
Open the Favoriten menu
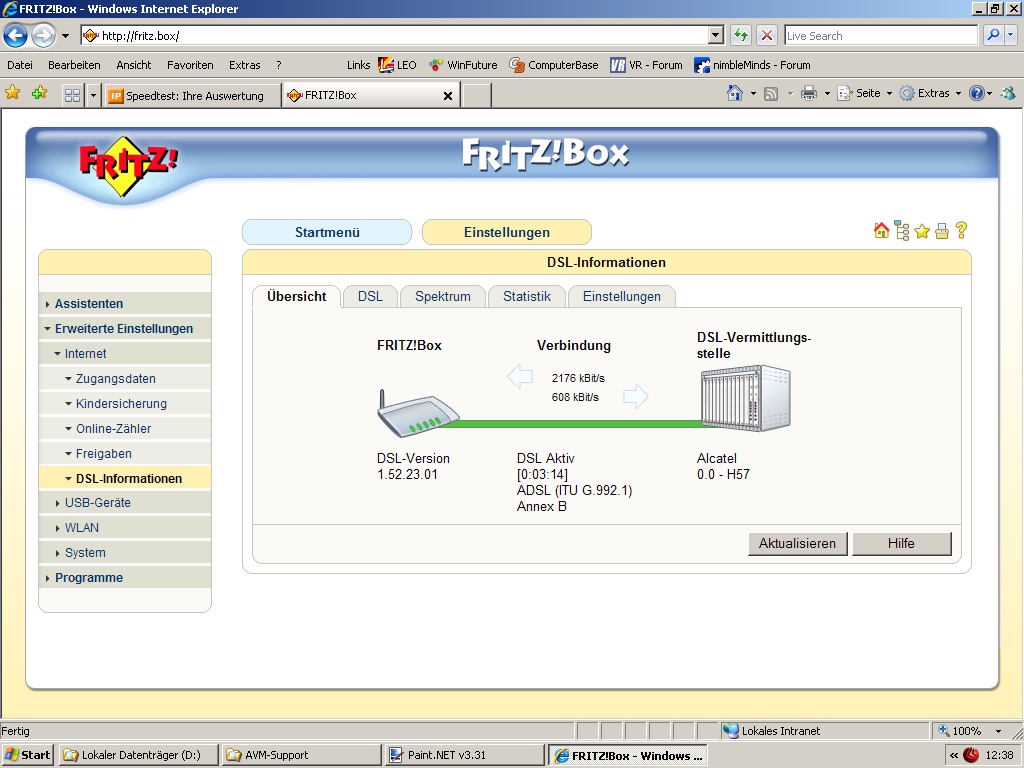pyautogui.click(x=190, y=65)
